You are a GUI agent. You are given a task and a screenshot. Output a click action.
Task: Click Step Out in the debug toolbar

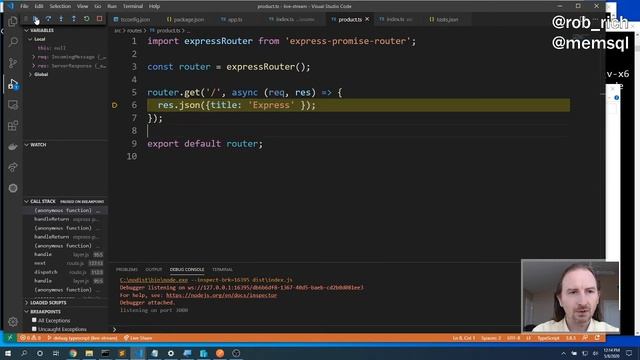(73, 19)
